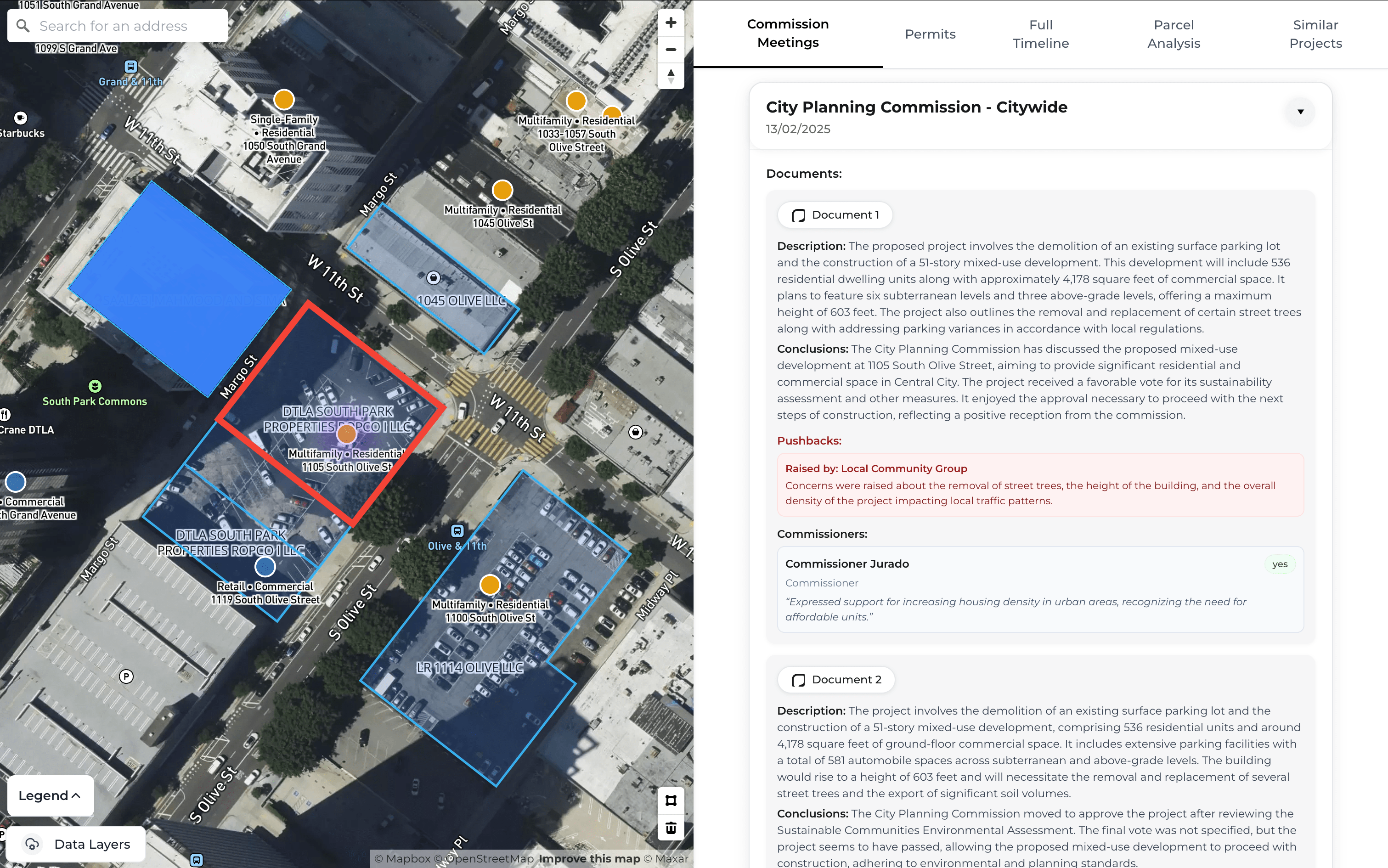Viewport: 1388px width, 868px height.
Task: Open the Mapbox attribution link
Action: [x=402, y=859]
